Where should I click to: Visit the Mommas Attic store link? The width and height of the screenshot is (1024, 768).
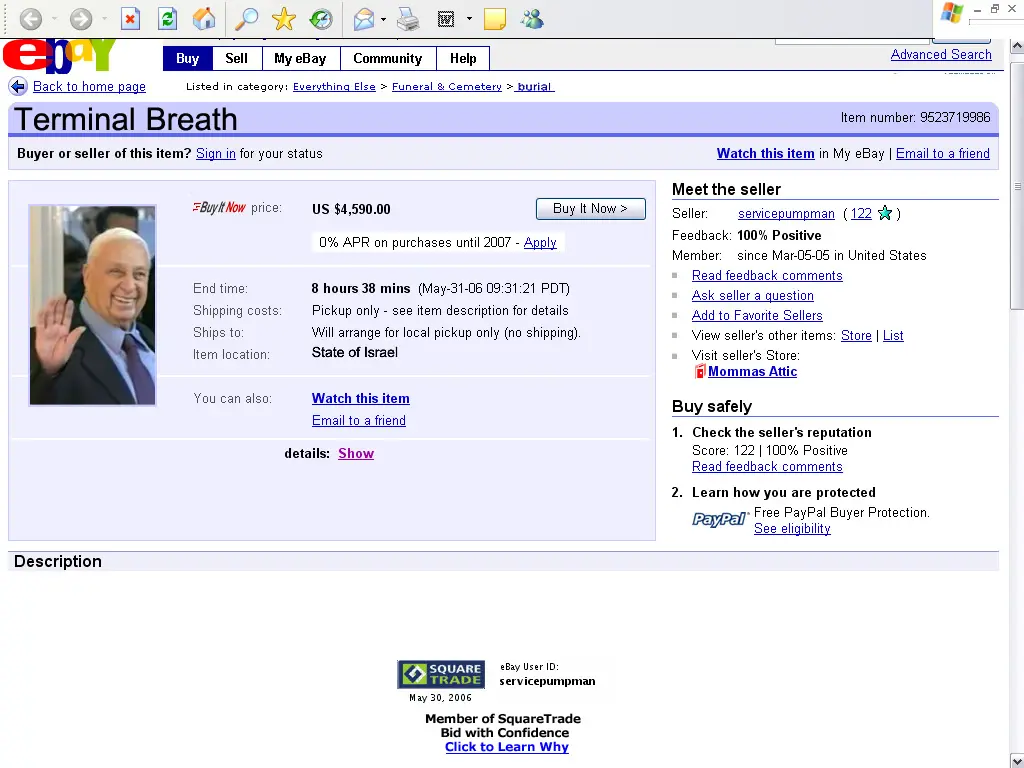click(752, 372)
